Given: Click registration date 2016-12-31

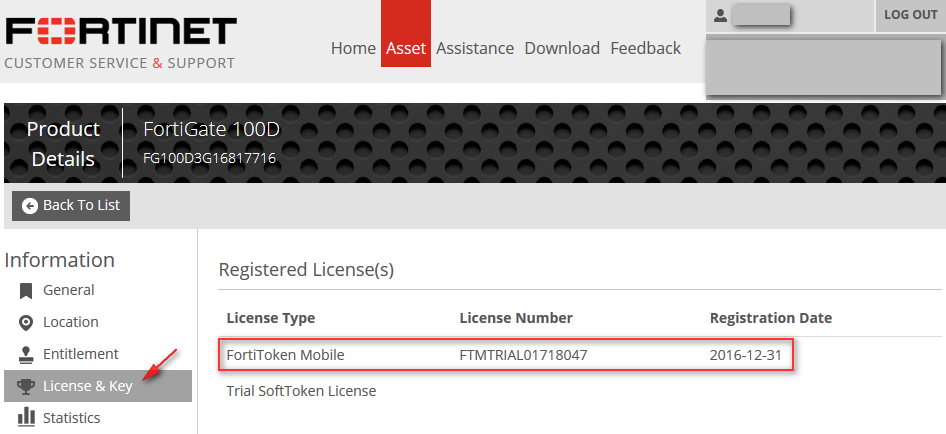Looking at the screenshot, I should 746,356.
